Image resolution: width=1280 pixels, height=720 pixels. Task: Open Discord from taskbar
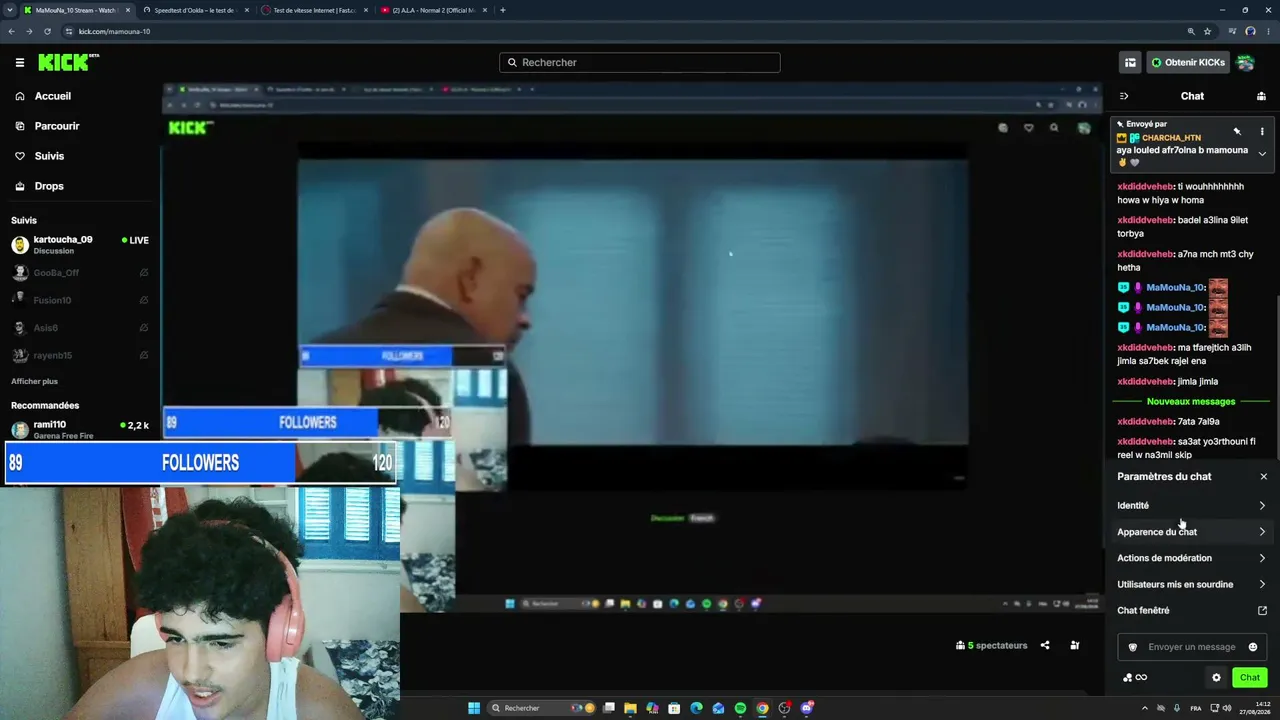point(806,708)
